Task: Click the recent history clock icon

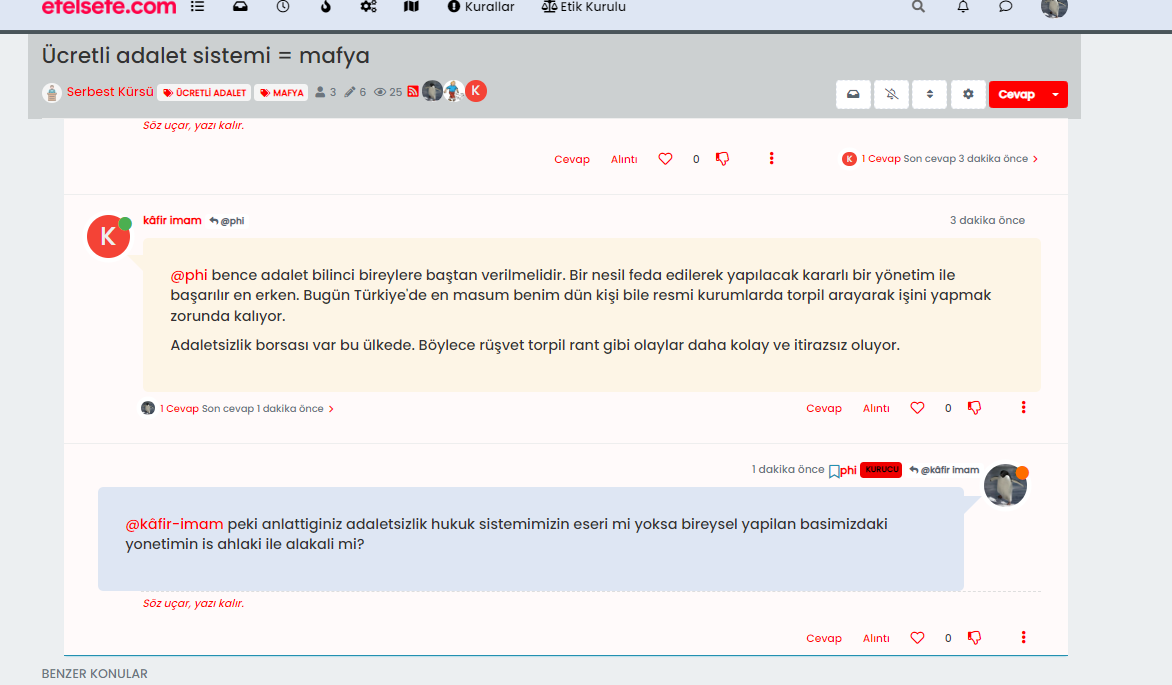Action: coord(283,8)
